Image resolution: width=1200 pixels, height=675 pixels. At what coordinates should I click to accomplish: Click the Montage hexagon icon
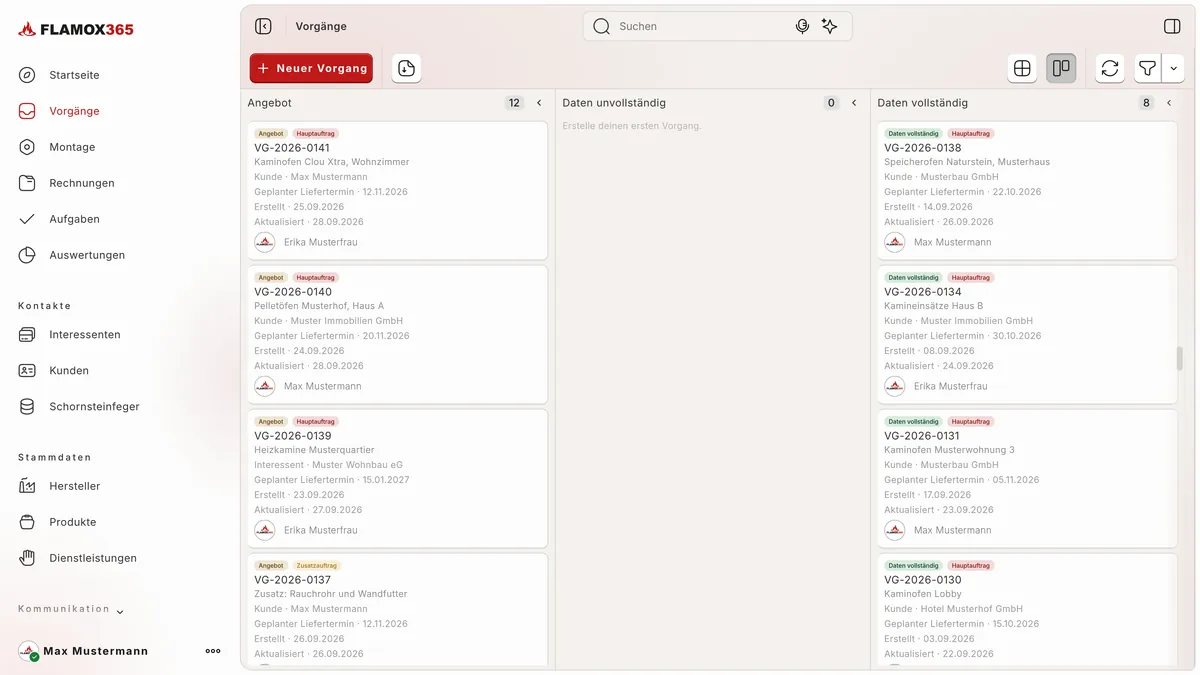(x=28, y=147)
